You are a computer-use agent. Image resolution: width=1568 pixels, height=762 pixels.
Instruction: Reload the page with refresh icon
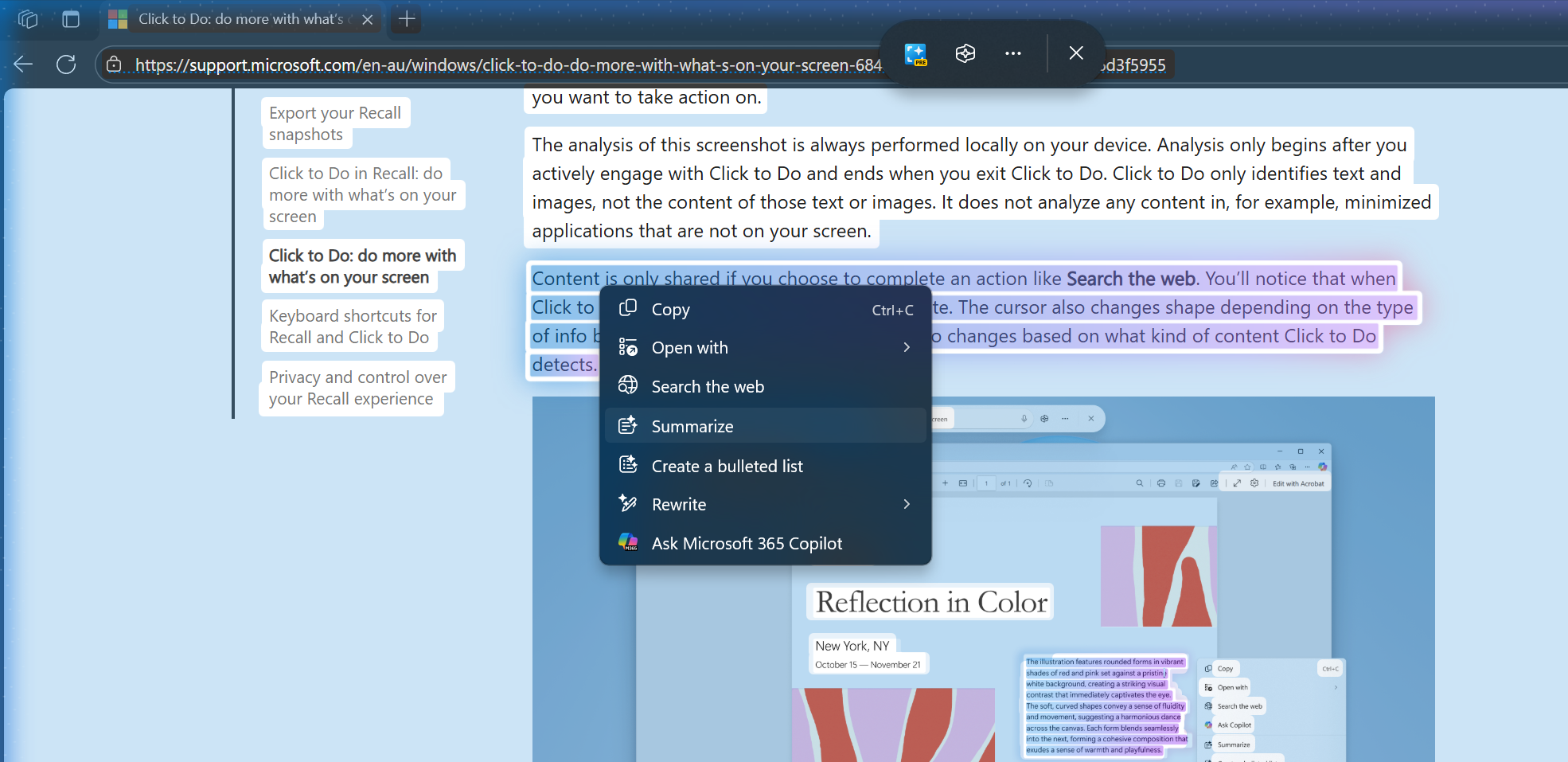66,64
